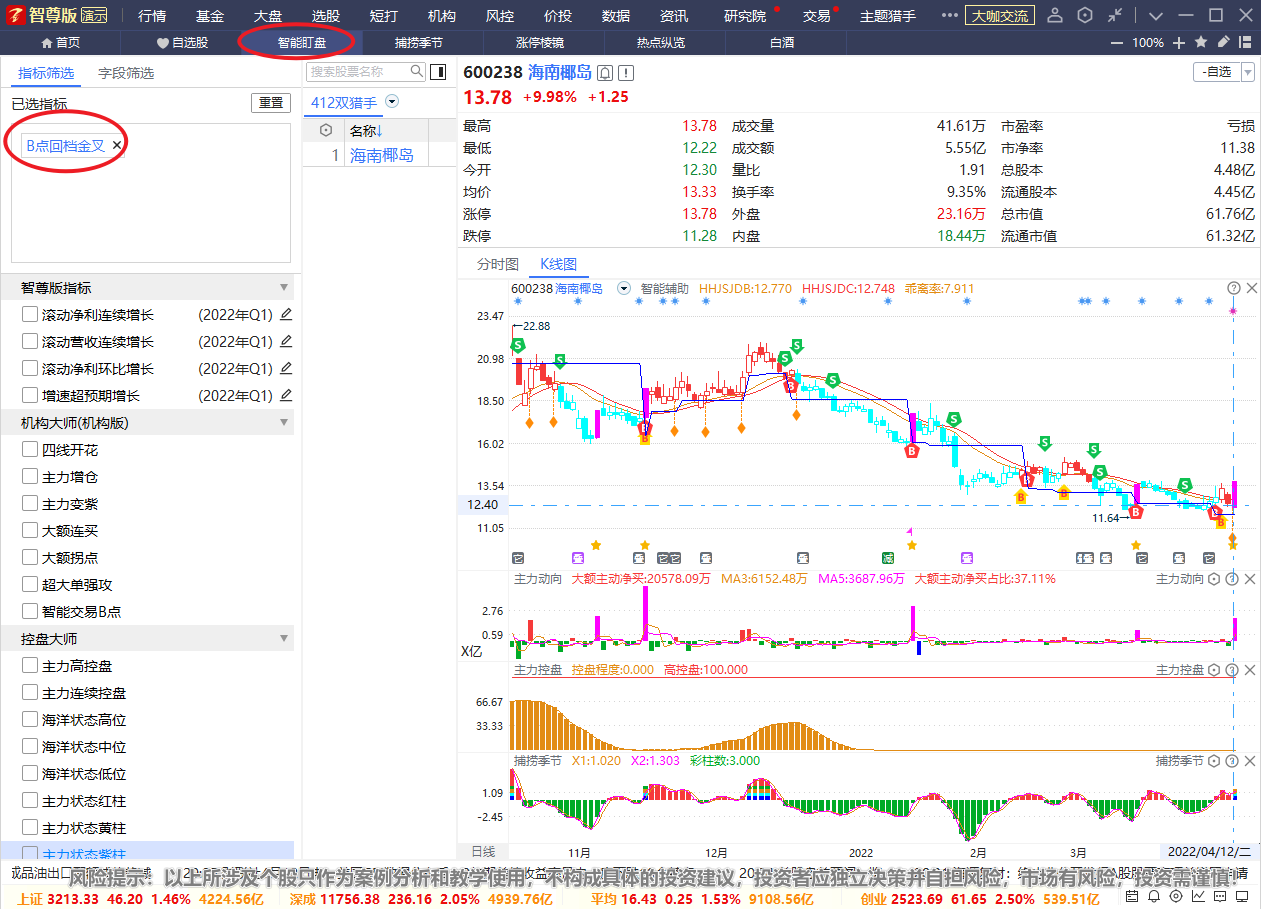Click the exclamation info icon beside 海南椰岛
Image resolution: width=1261 pixels, height=909 pixels.
click(626, 73)
